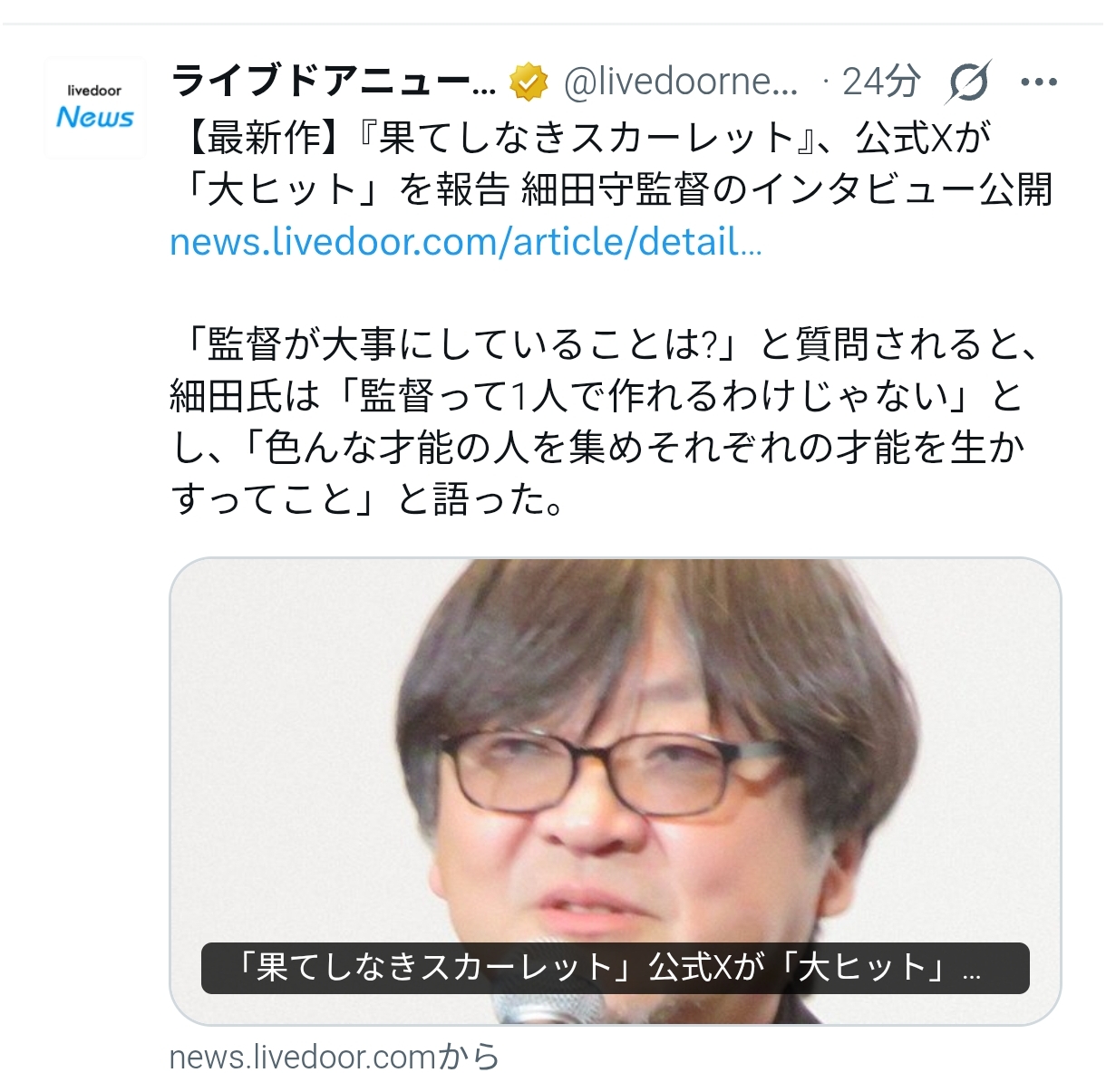Click the gold verified badge
The image size is (1106, 1092).
point(529,82)
